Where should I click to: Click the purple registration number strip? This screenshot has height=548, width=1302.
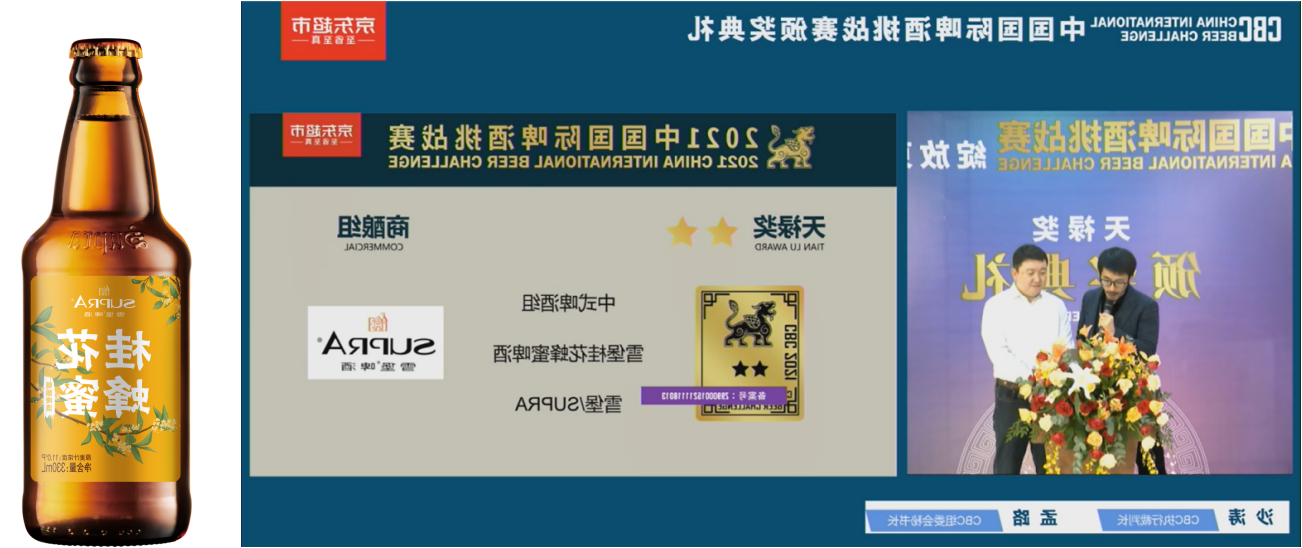(x=713, y=396)
